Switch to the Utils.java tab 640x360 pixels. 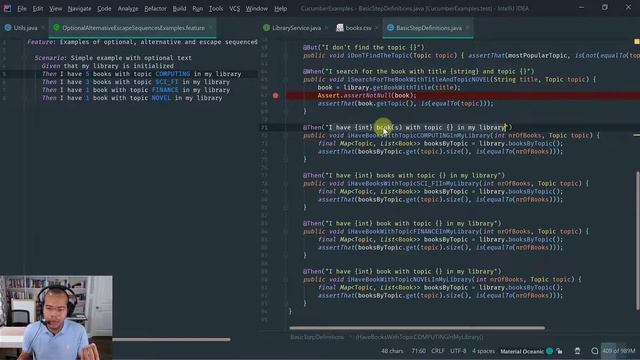25,28
